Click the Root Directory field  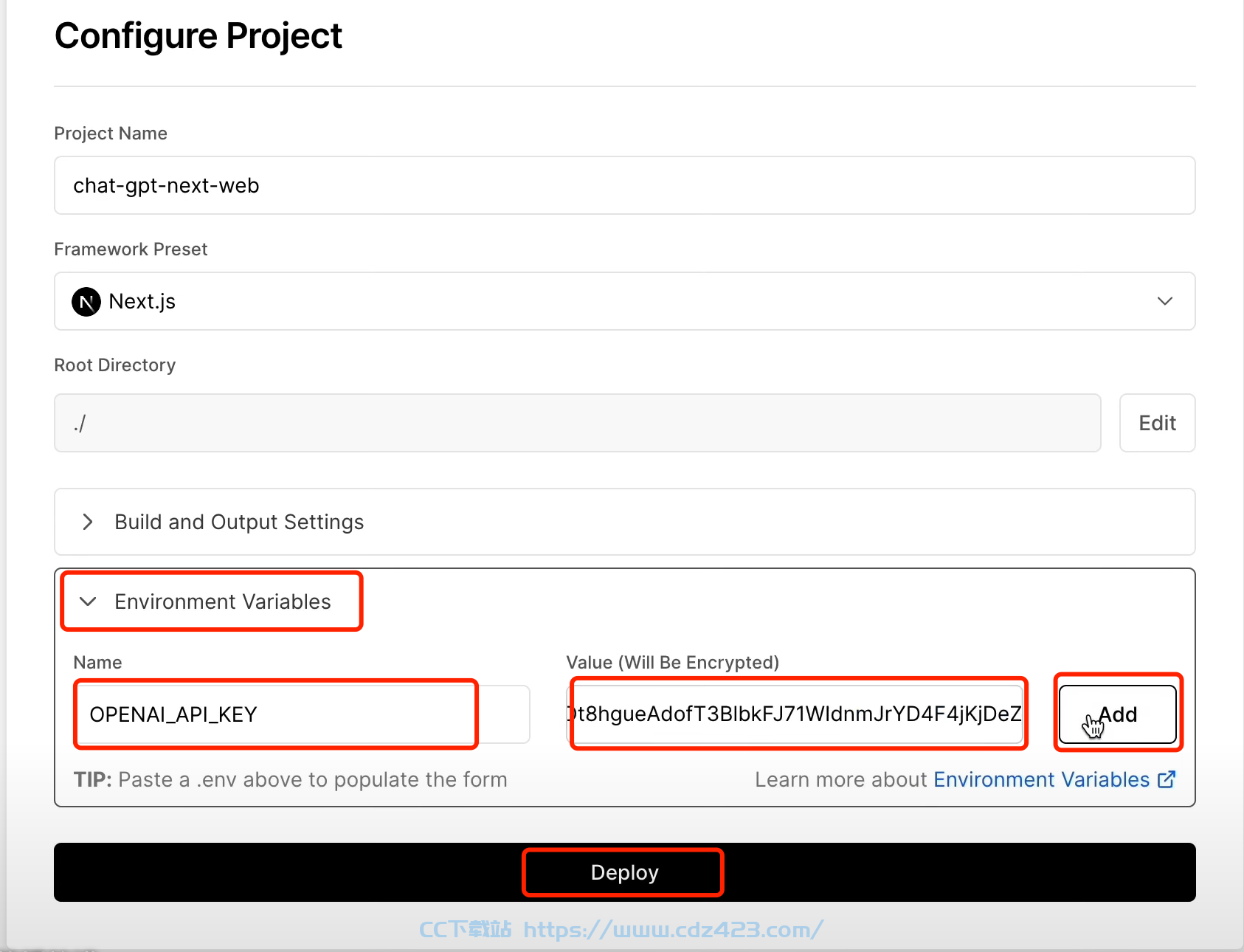pyautogui.click(x=577, y=423)
